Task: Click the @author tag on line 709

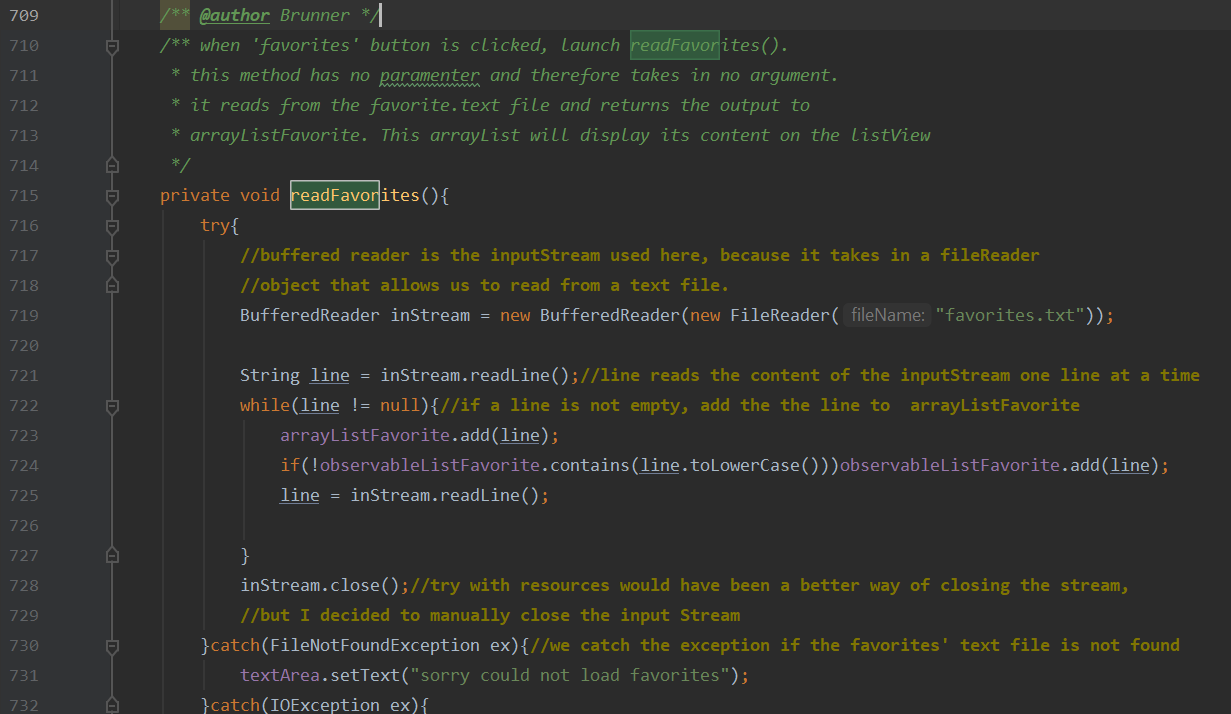Action: (x=235, y=15)
